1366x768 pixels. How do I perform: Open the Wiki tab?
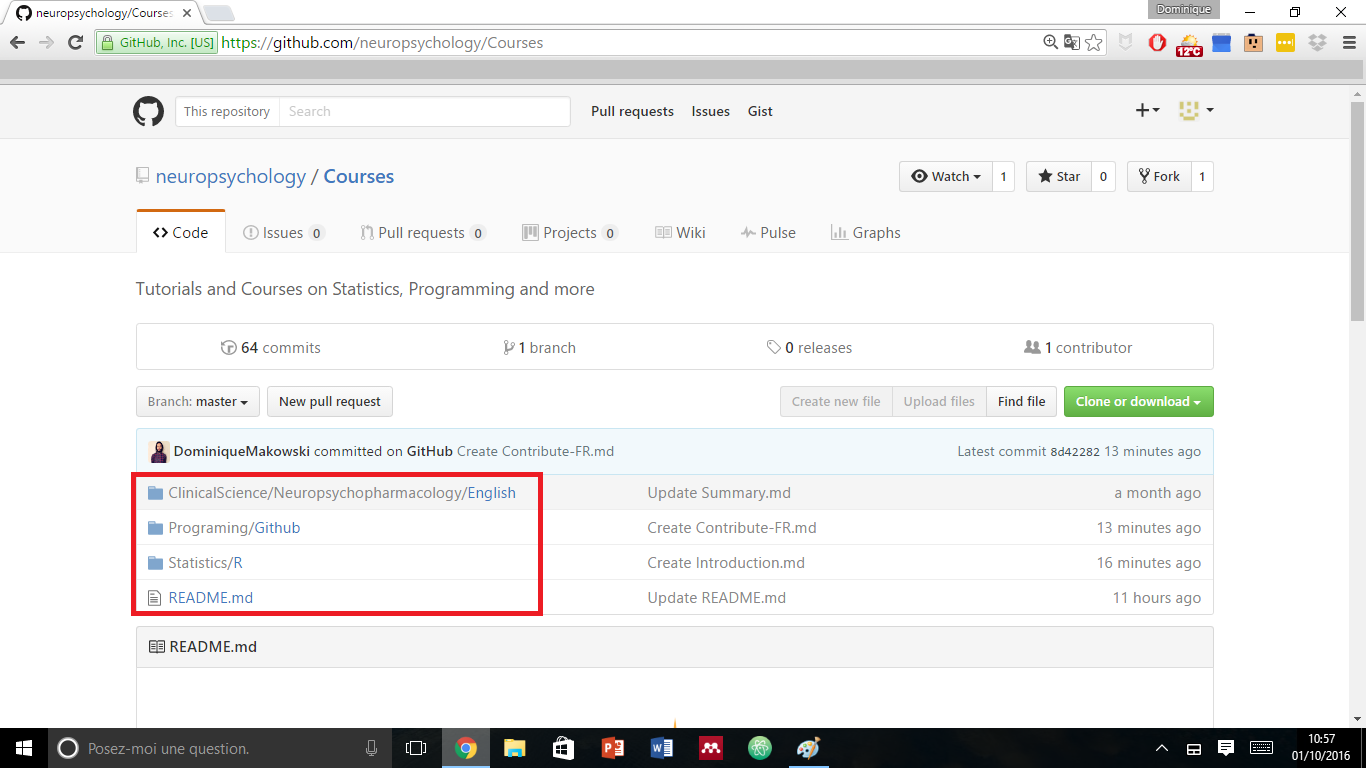[x=680, y=233]
